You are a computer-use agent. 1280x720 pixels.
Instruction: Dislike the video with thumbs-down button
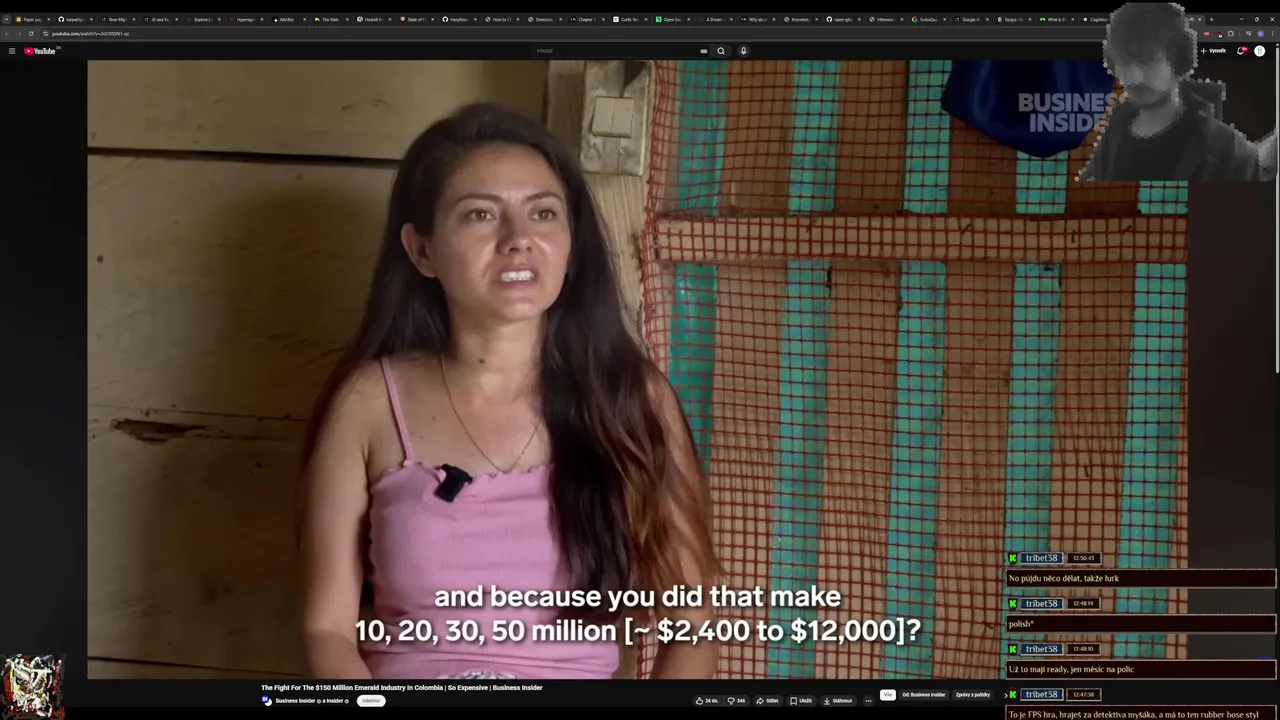pyautogui.click(x=737, y=701)
